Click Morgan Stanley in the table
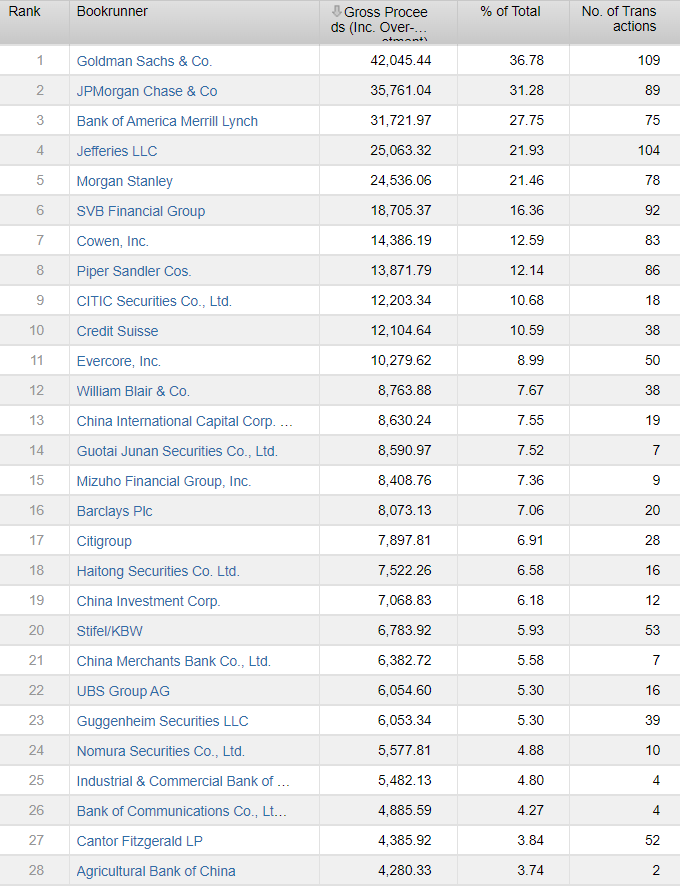This screenshot has width=680, height=886. click(125, 181)
